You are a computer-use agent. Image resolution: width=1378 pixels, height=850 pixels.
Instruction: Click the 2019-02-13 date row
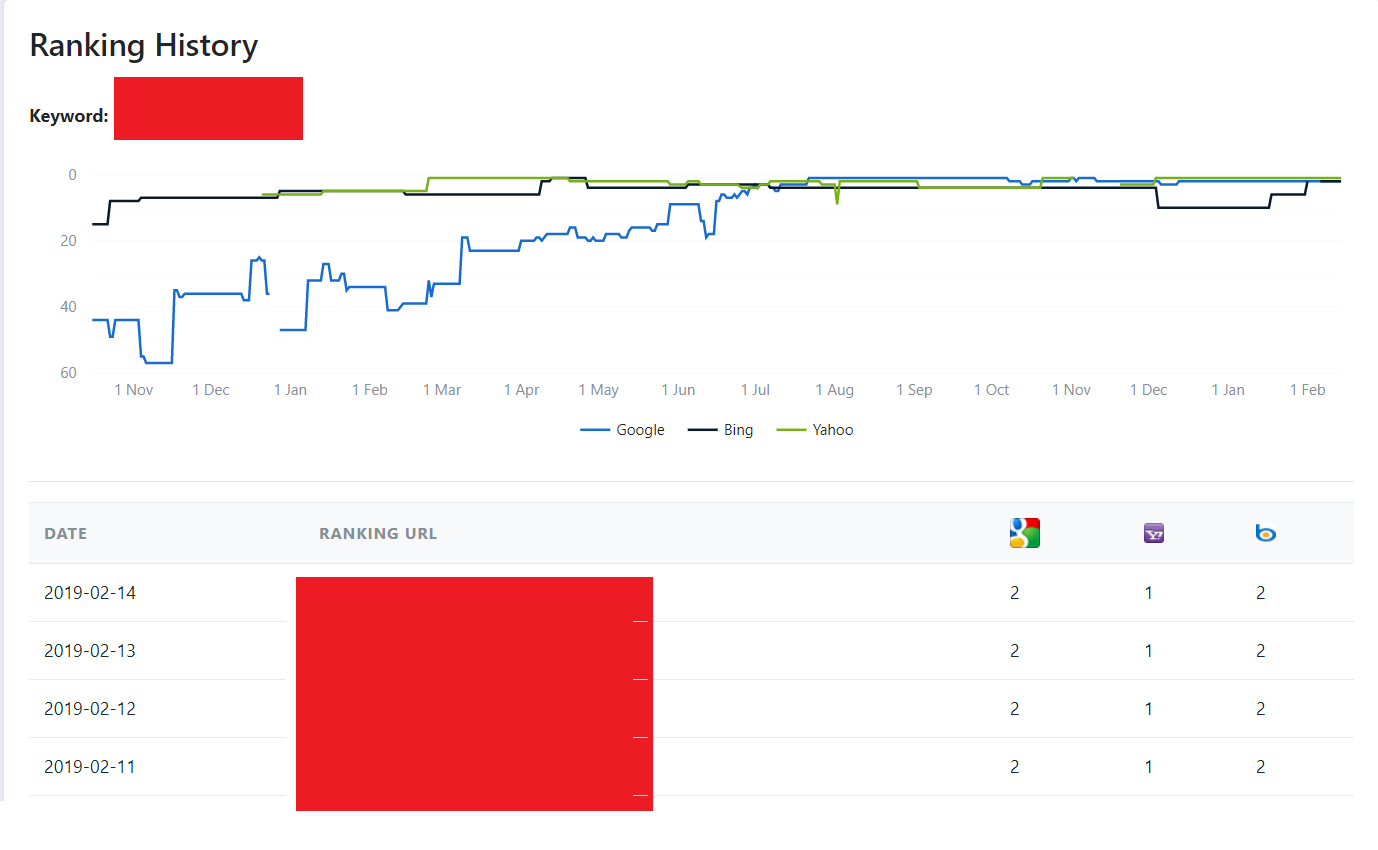(x=691, y=651)
